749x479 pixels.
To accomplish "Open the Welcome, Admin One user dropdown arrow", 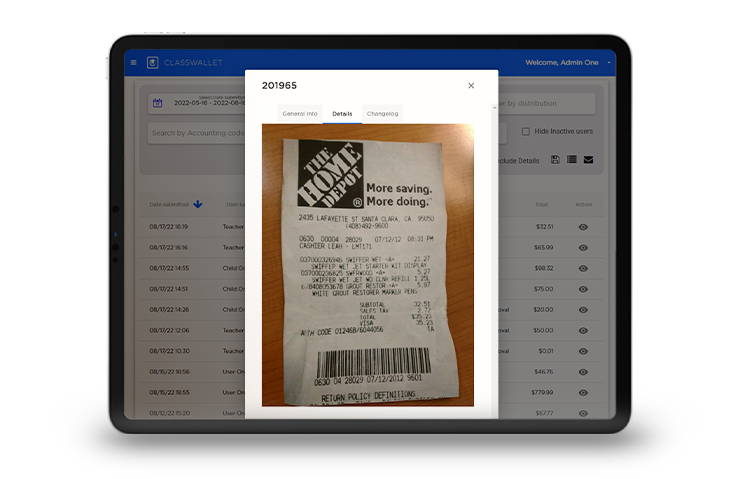I will pos(609,63).
